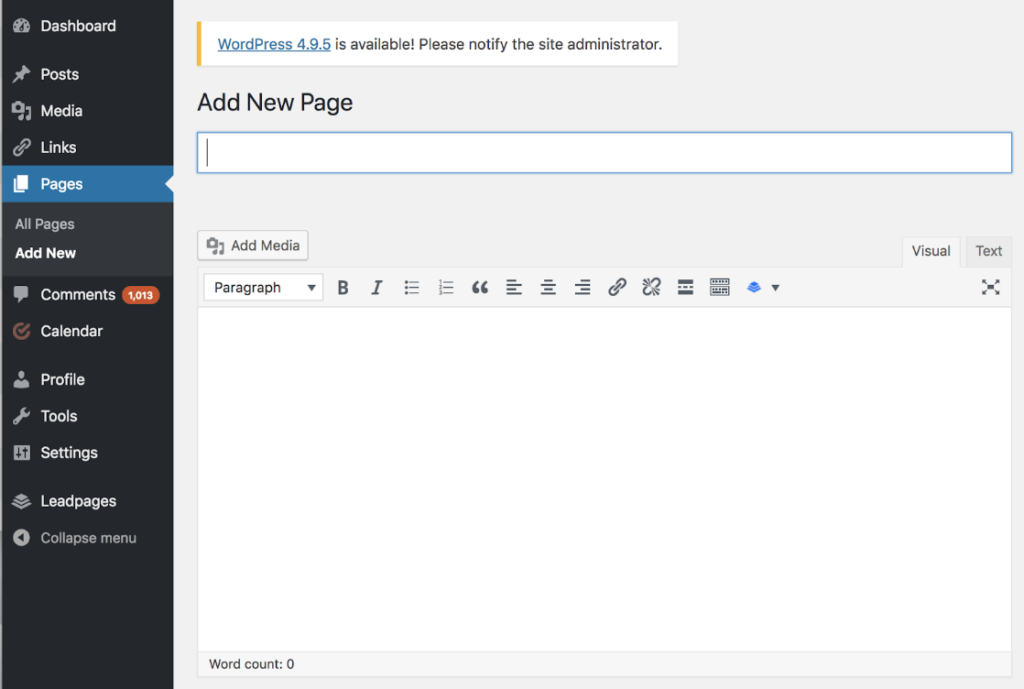Insert the Read More tag
Screen dimensions: 1024x689
[685, 287]
